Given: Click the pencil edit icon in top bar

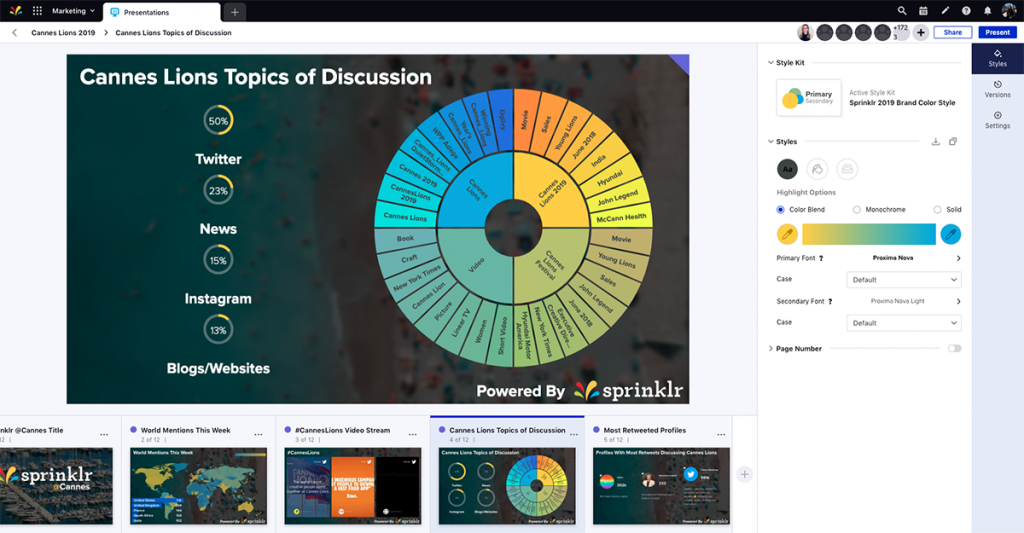Looking at the screenshot, I should click(x=945, y=11).
